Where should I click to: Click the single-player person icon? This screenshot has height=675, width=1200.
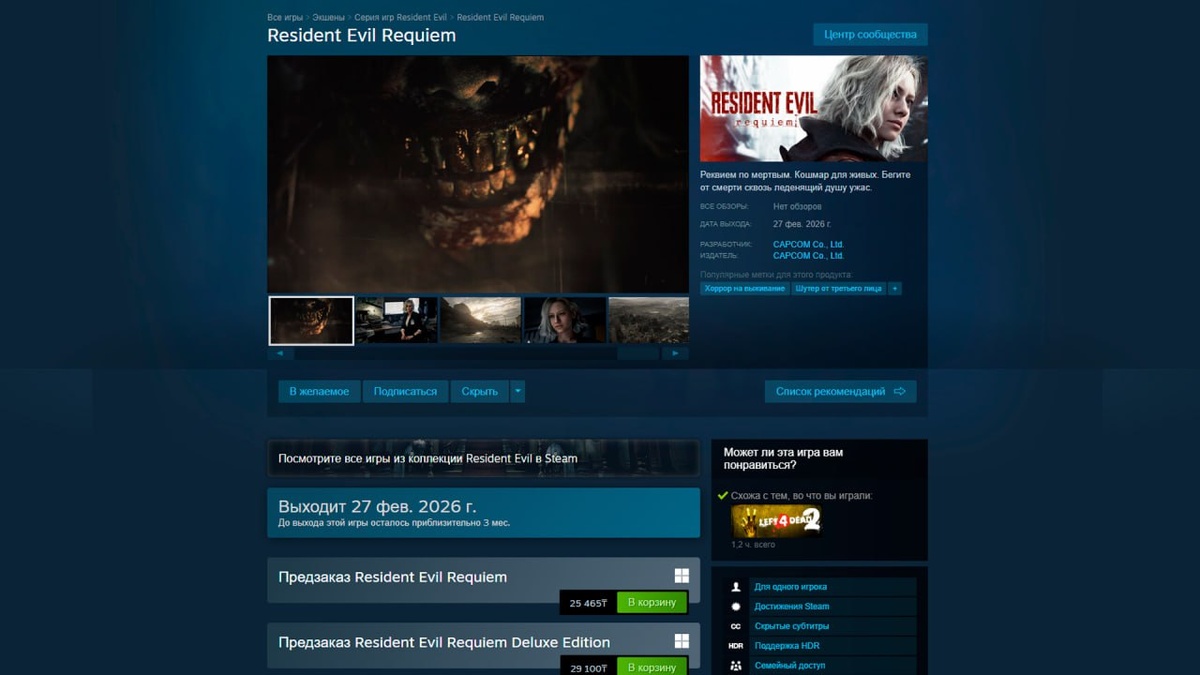click(x=736, y=587)
